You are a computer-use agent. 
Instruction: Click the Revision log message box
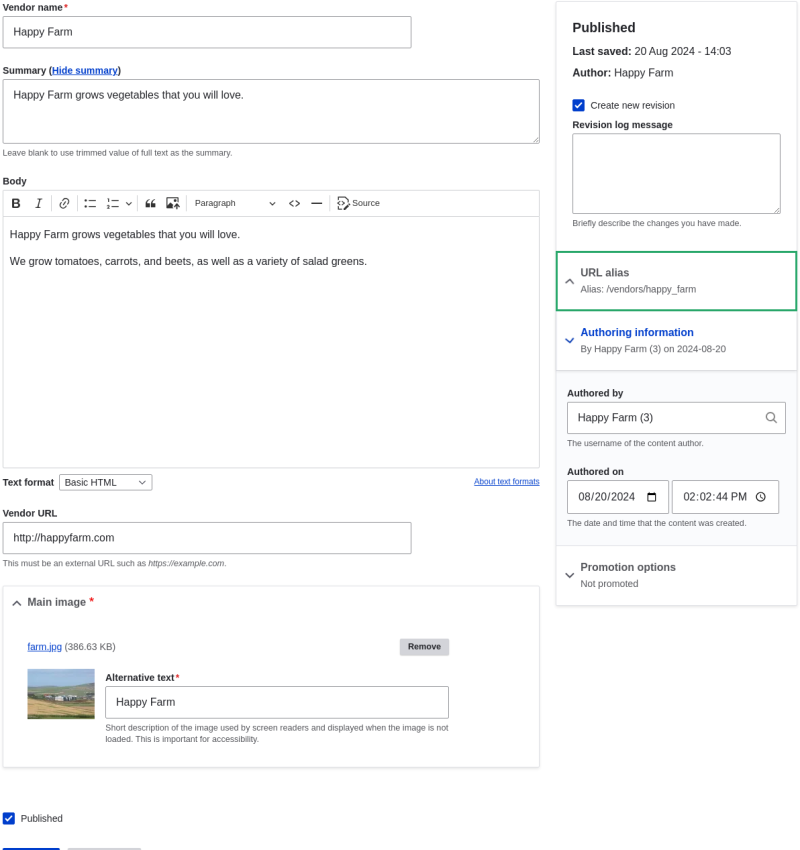click(676, 173)
